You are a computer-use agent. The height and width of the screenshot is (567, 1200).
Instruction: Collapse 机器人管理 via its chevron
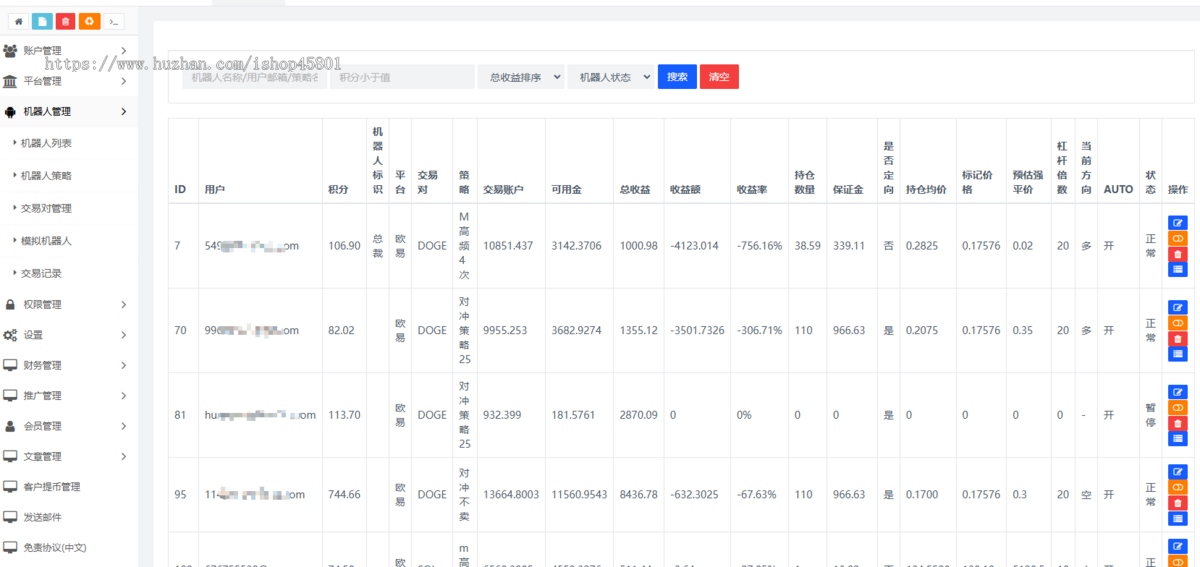point(123,112)
